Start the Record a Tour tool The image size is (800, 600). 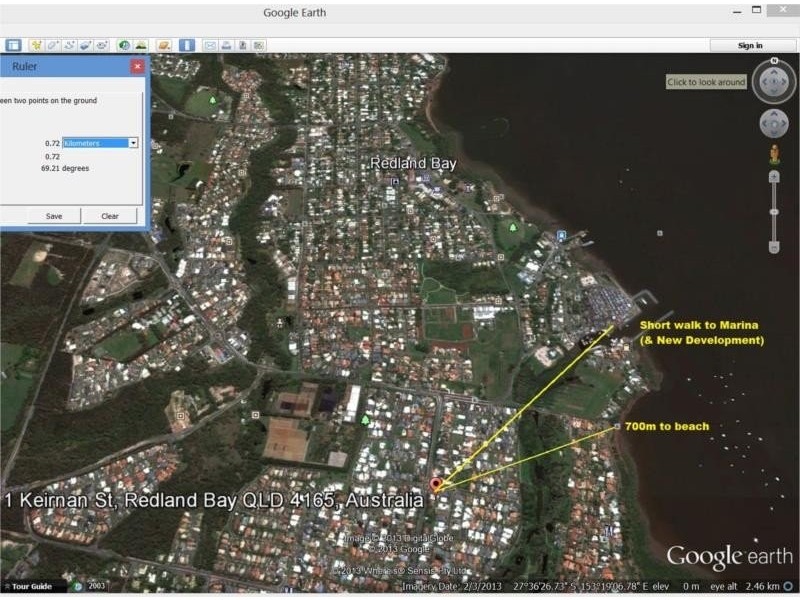(x=102, y=45)
